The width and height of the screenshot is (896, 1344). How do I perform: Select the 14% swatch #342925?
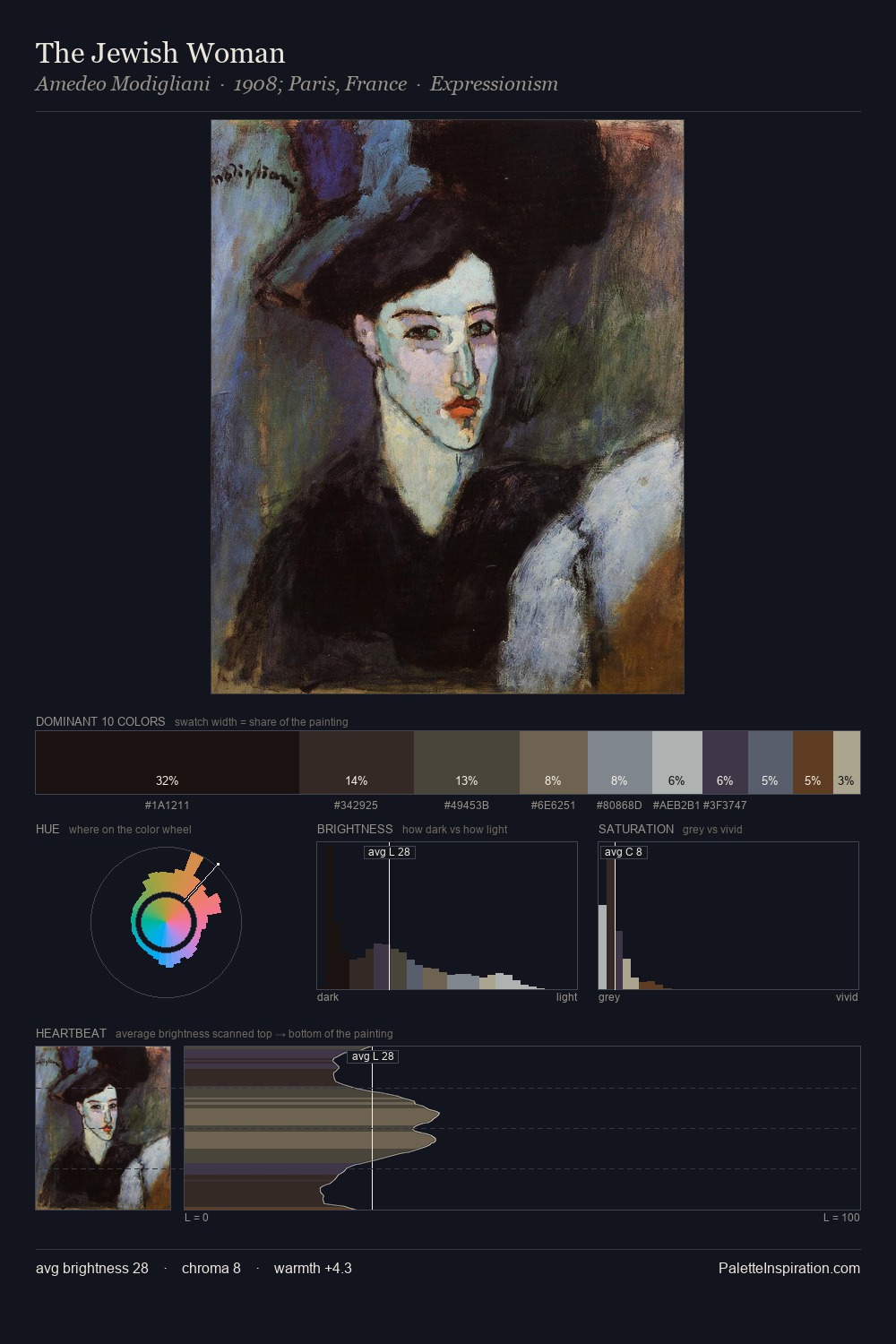point(357,762)
